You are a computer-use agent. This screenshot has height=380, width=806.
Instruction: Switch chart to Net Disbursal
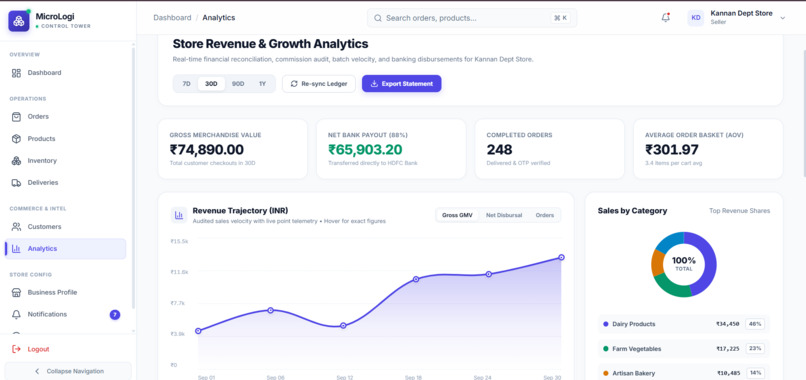click(x=504, y=215)
